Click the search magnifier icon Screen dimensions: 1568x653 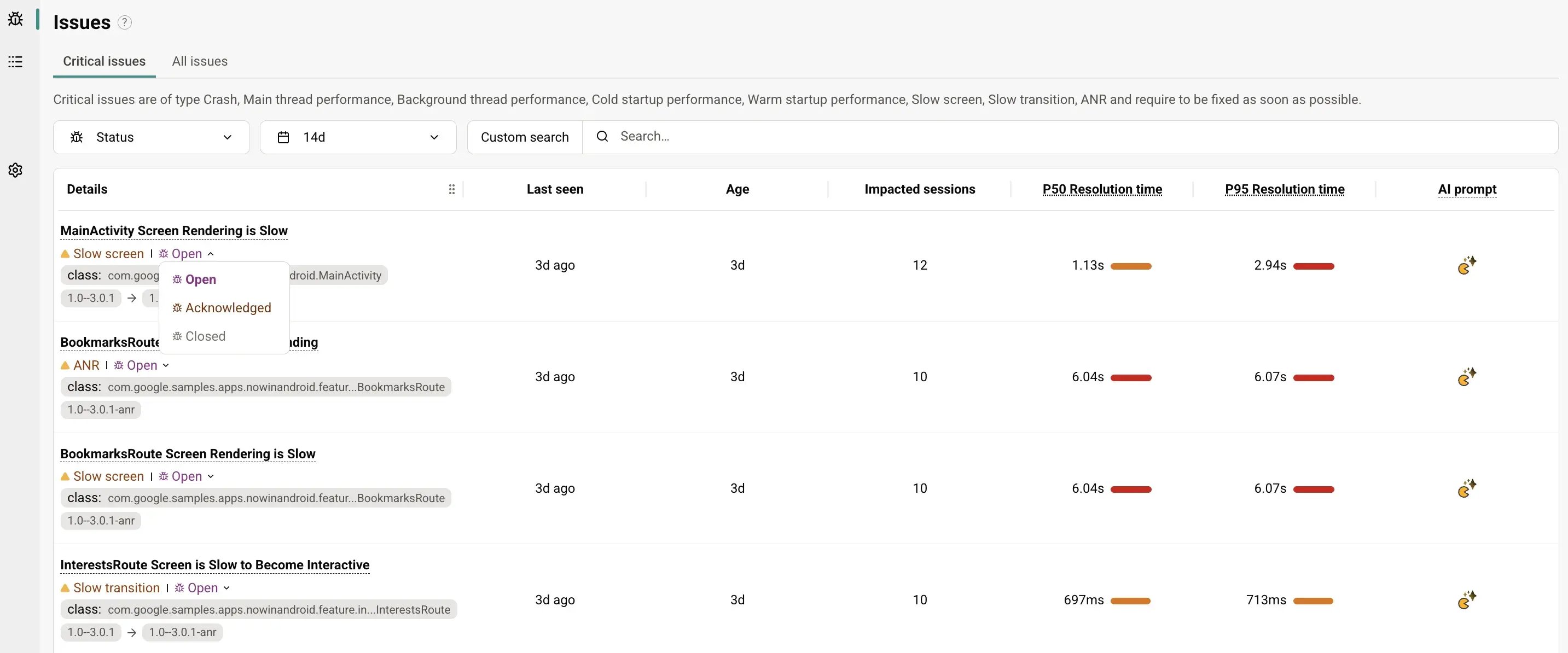602,136
